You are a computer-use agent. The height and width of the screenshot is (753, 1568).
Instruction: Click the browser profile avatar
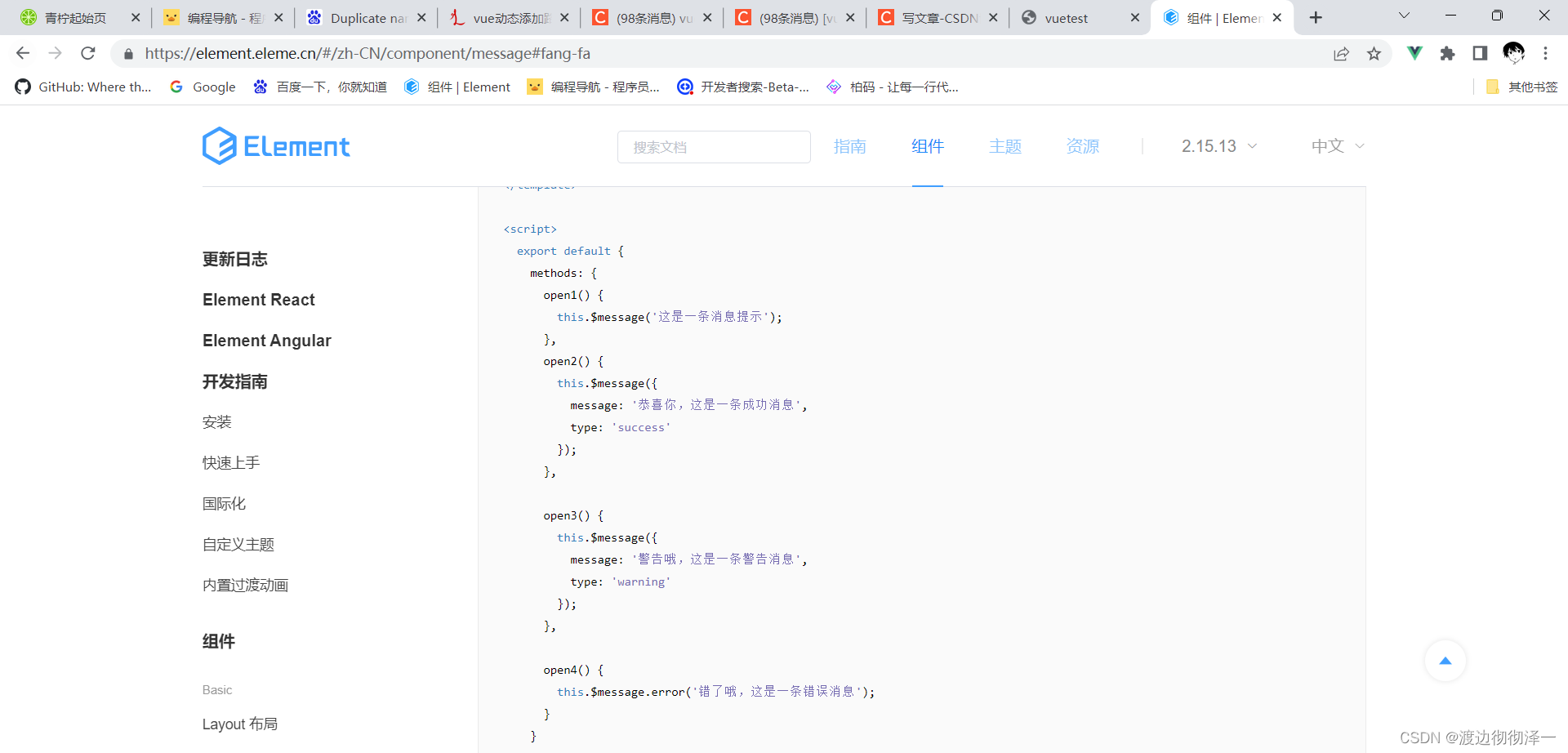pyautogui.click(x=1514, y=53)
